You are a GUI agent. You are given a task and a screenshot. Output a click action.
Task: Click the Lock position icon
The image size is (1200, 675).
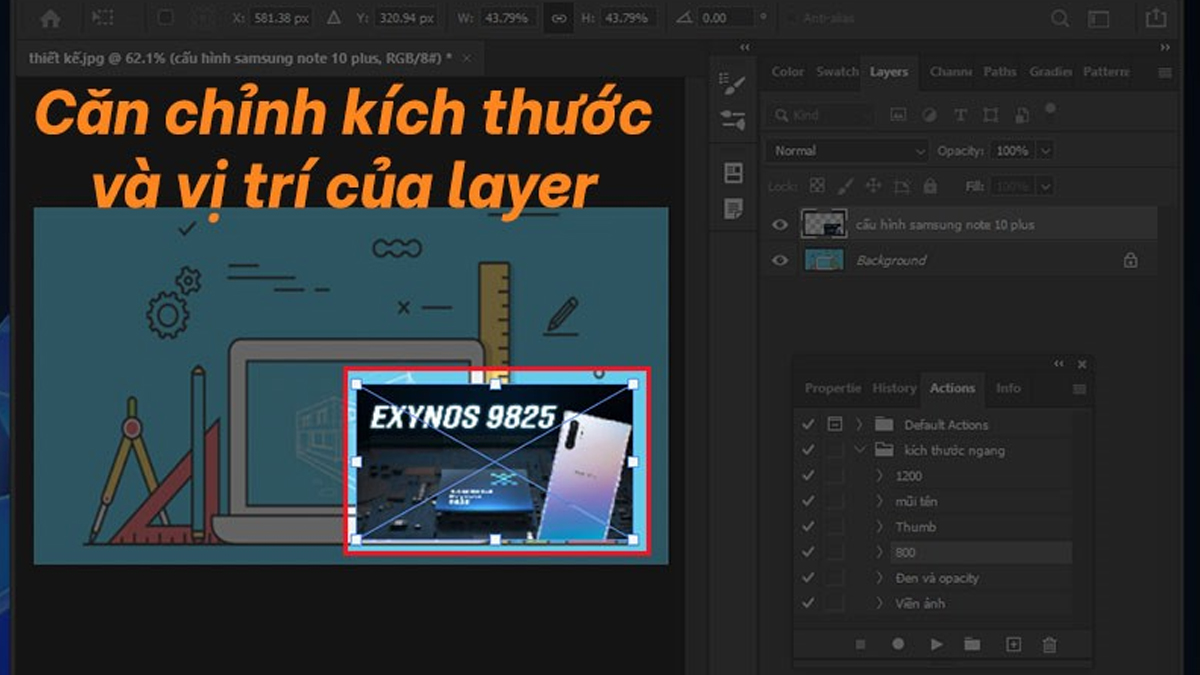(x=873, y=186)
